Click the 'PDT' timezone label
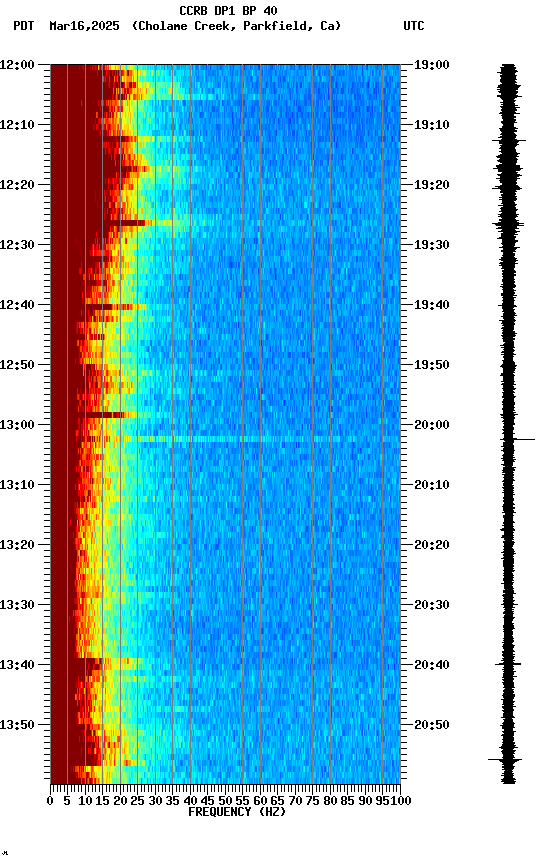 tap(24, 26)
